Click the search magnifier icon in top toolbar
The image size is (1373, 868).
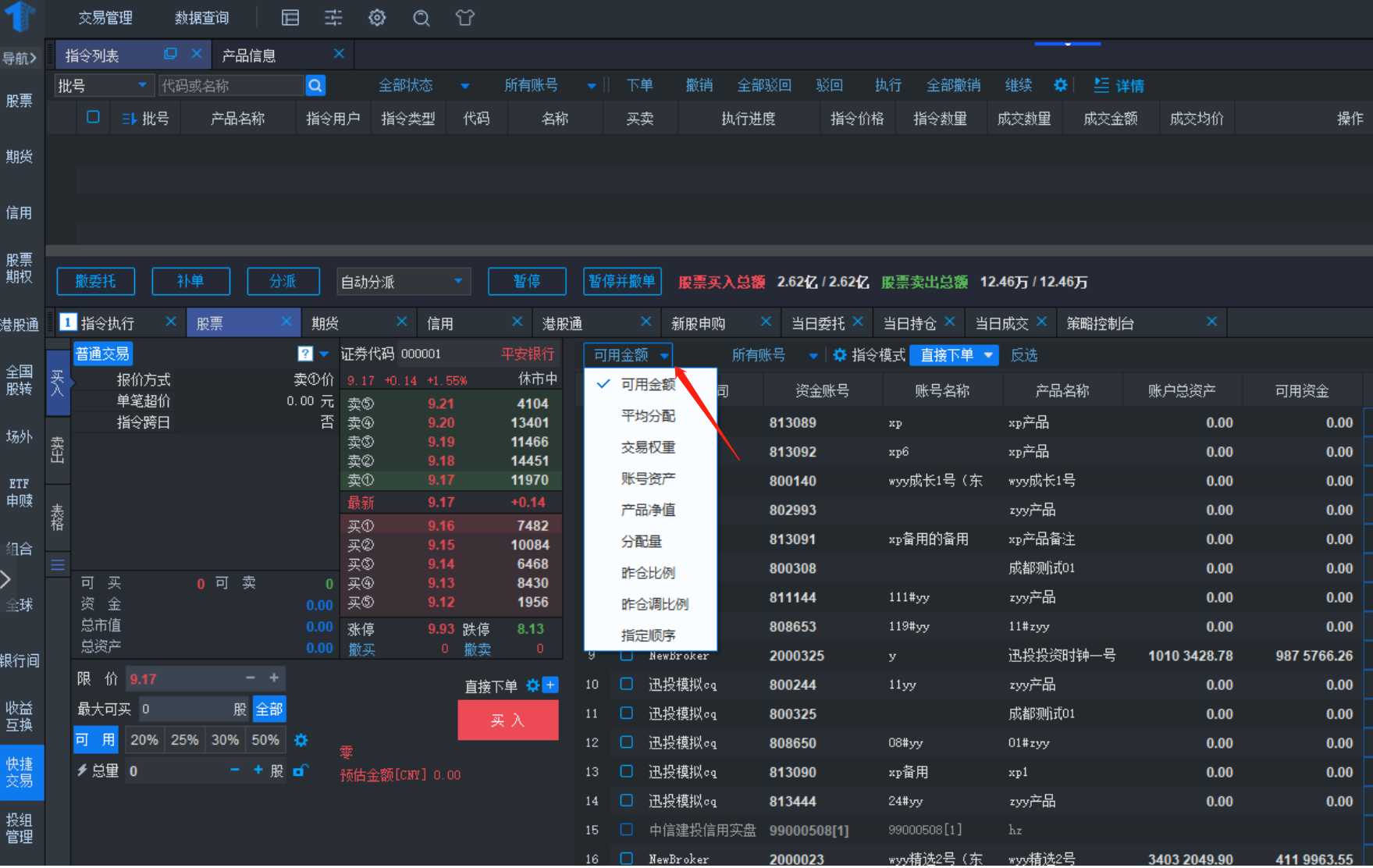(422, 18)
